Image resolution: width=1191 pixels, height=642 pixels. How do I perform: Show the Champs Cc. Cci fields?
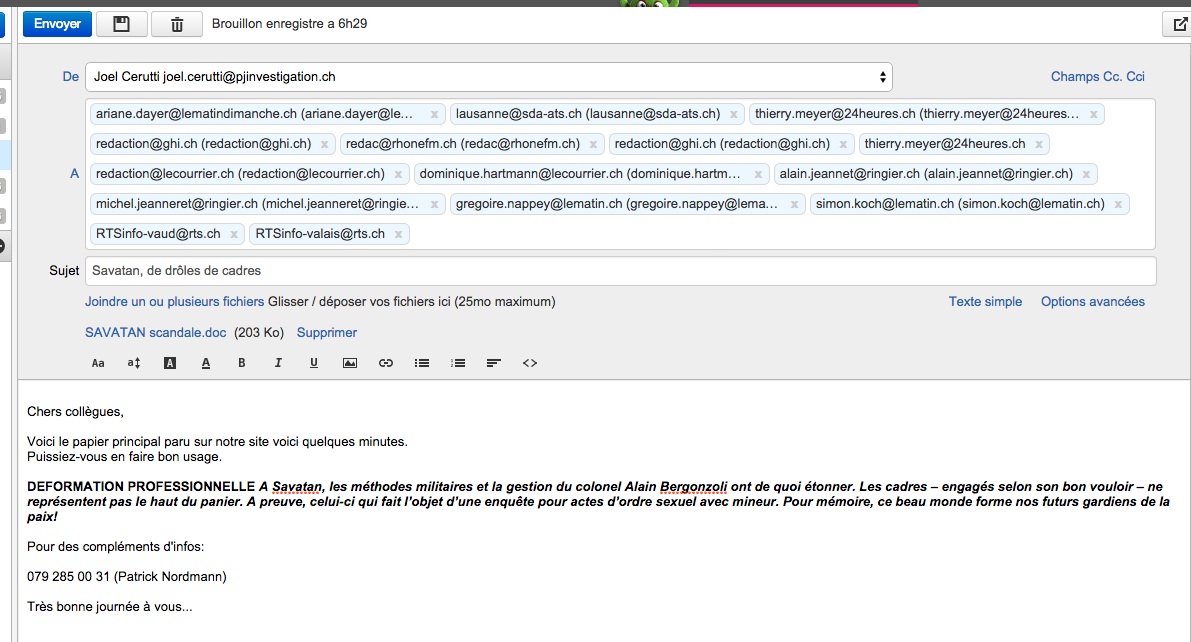coord(1098,77)
